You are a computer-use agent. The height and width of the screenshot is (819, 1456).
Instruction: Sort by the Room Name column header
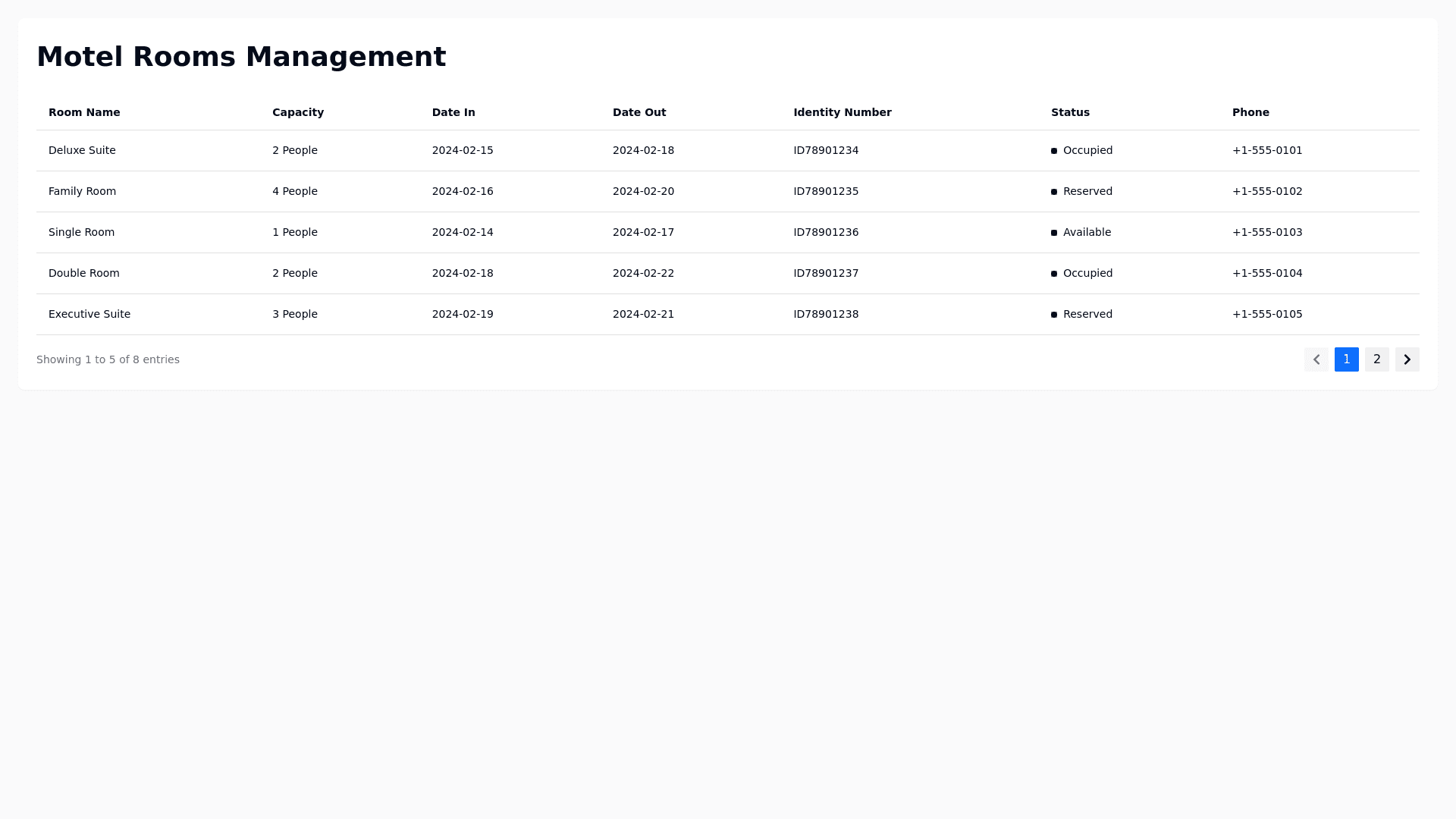[x=84, y=112]
